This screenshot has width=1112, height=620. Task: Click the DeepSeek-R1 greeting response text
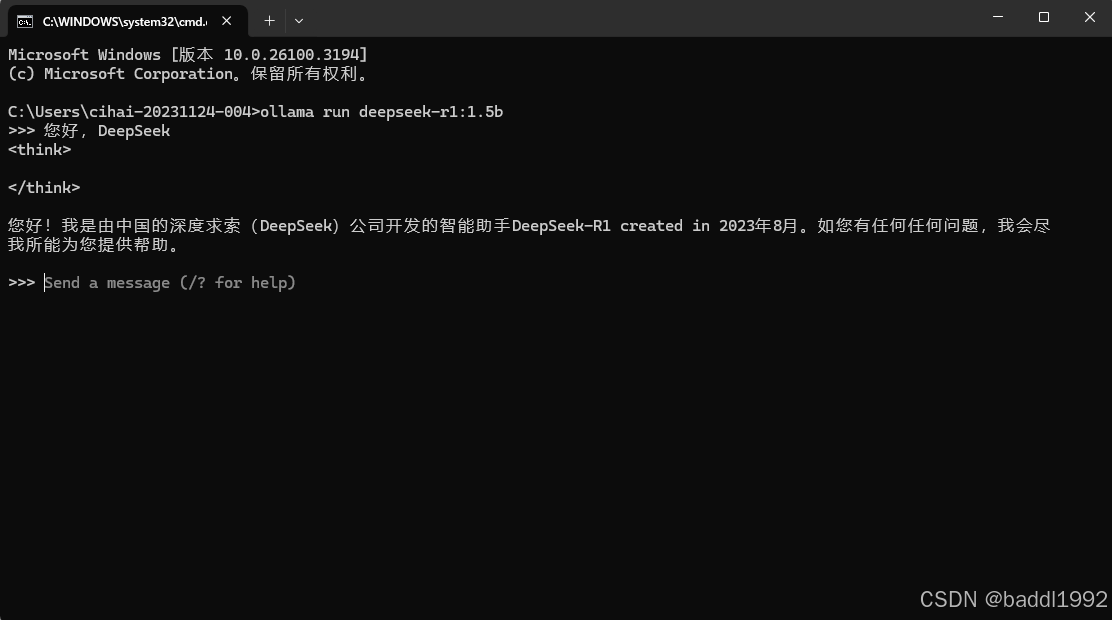[x=400, y=225]
